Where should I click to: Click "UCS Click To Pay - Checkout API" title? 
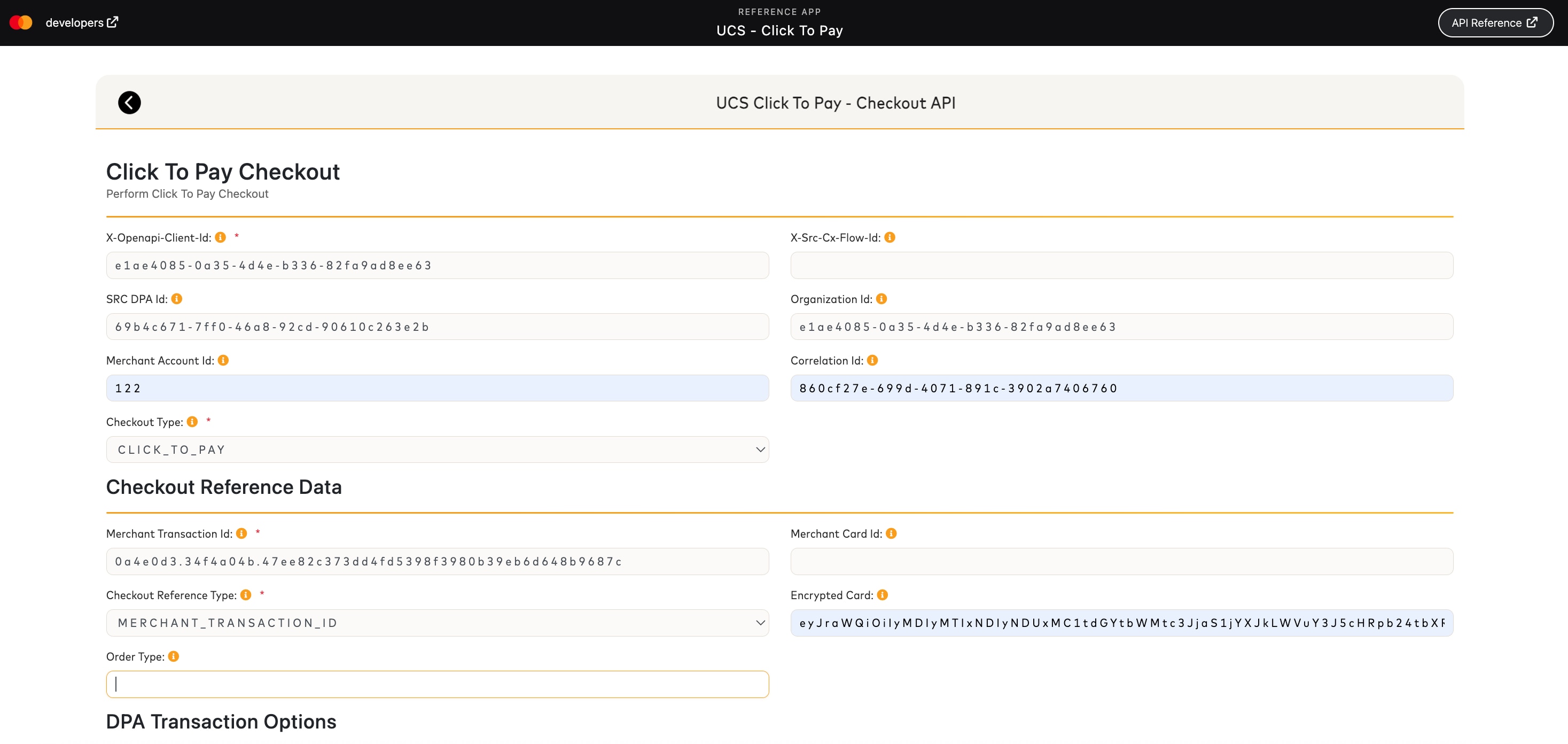[x=835, y=102]
